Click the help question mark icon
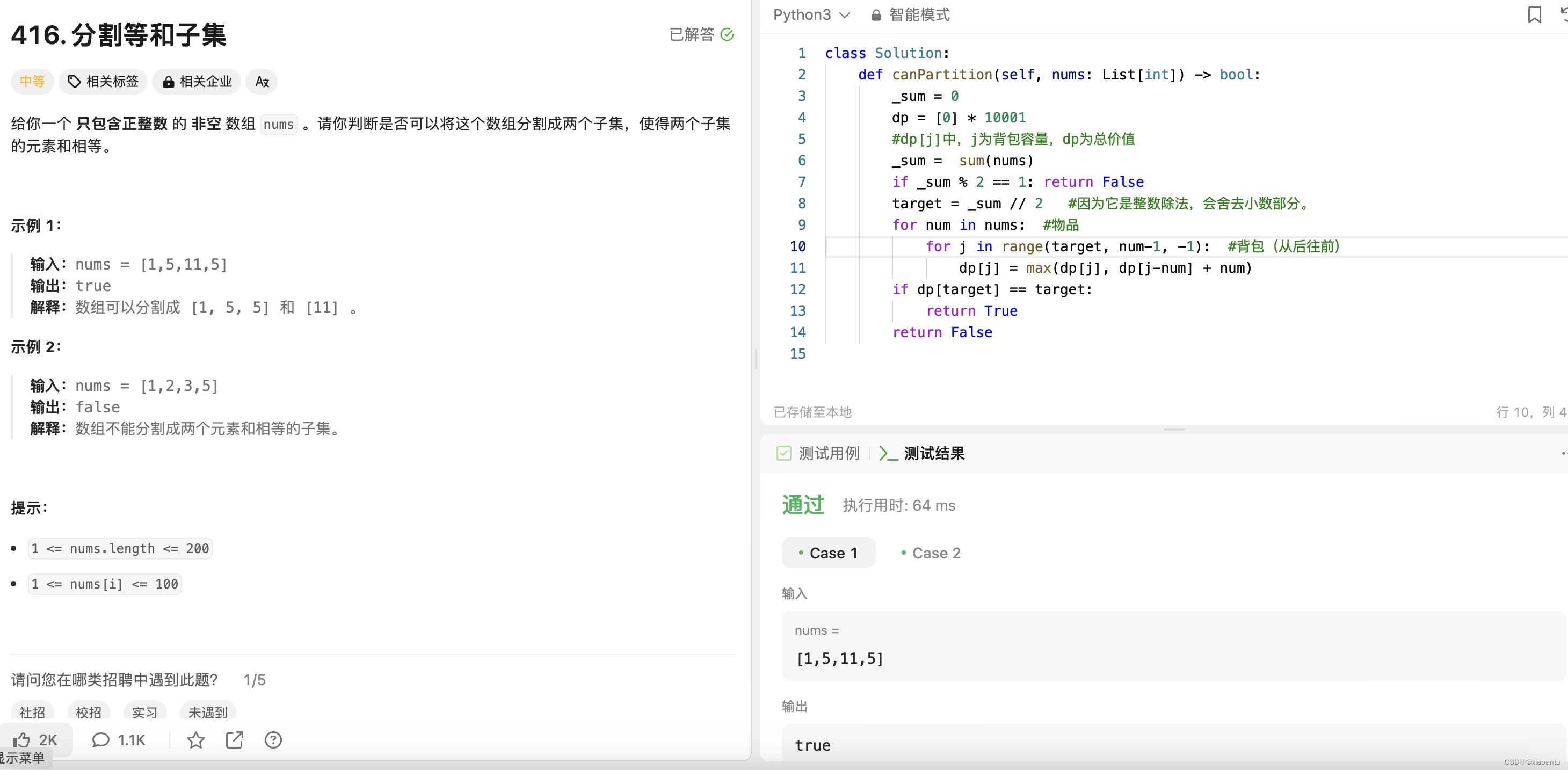The image size is (1568, 770). 273,739
